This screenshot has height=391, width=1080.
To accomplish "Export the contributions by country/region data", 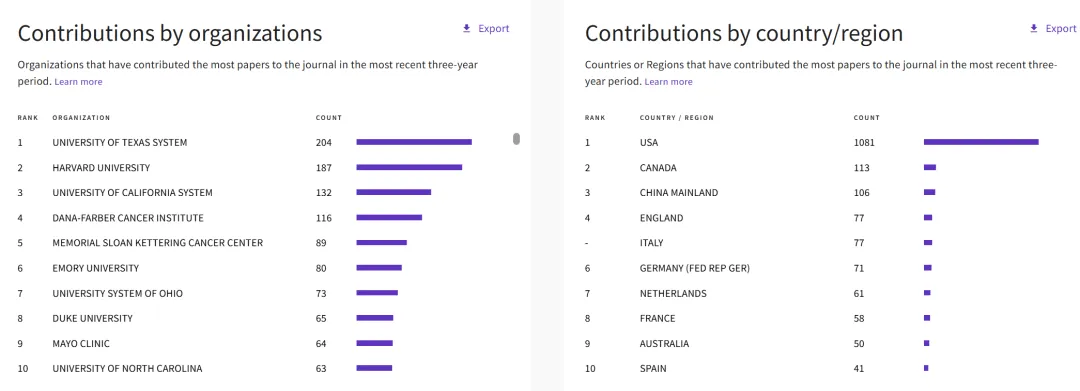I will pos(1052,28).
